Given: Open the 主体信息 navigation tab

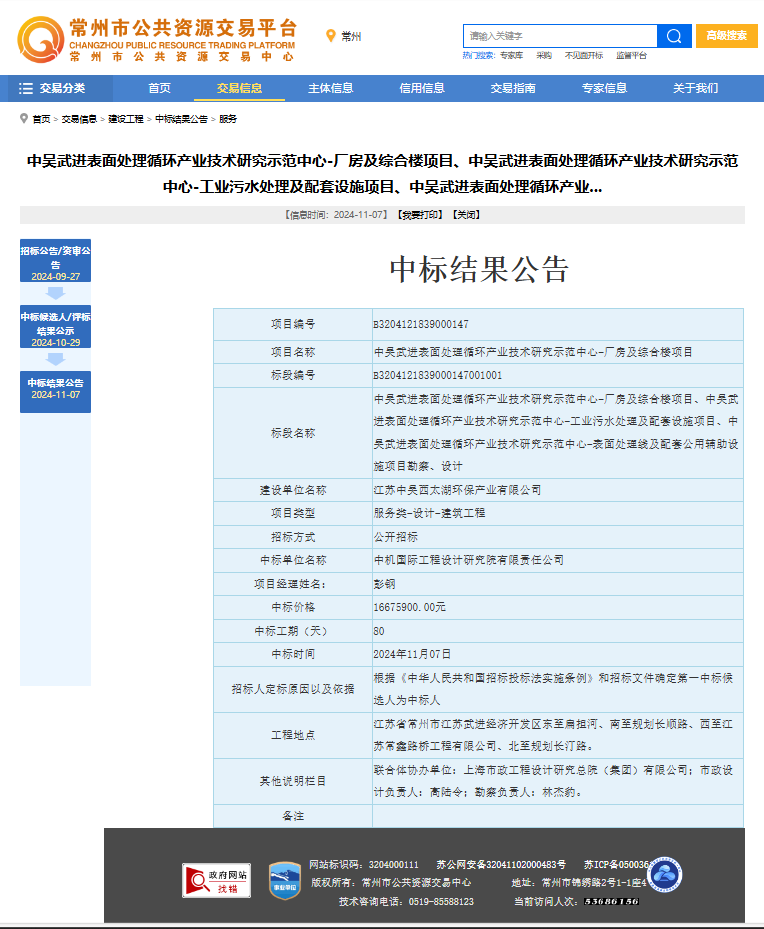Looking at the screenshot, I should click(331, 88).
